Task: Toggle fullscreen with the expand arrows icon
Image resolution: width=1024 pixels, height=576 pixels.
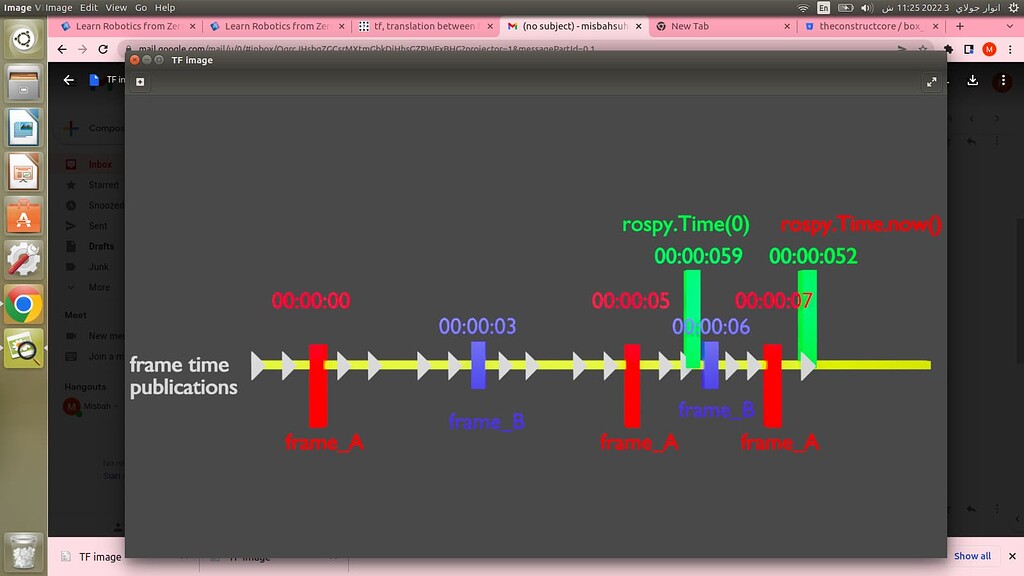Action: click(931, 82)
